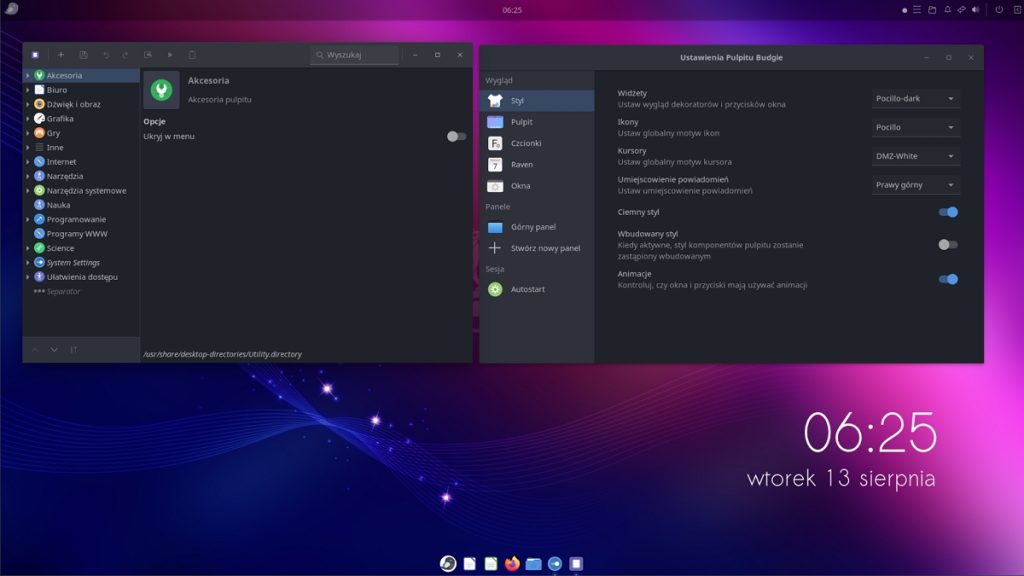
Task: Open the Widżety Pocillo-dark dropdown
Action: point(915,99)
